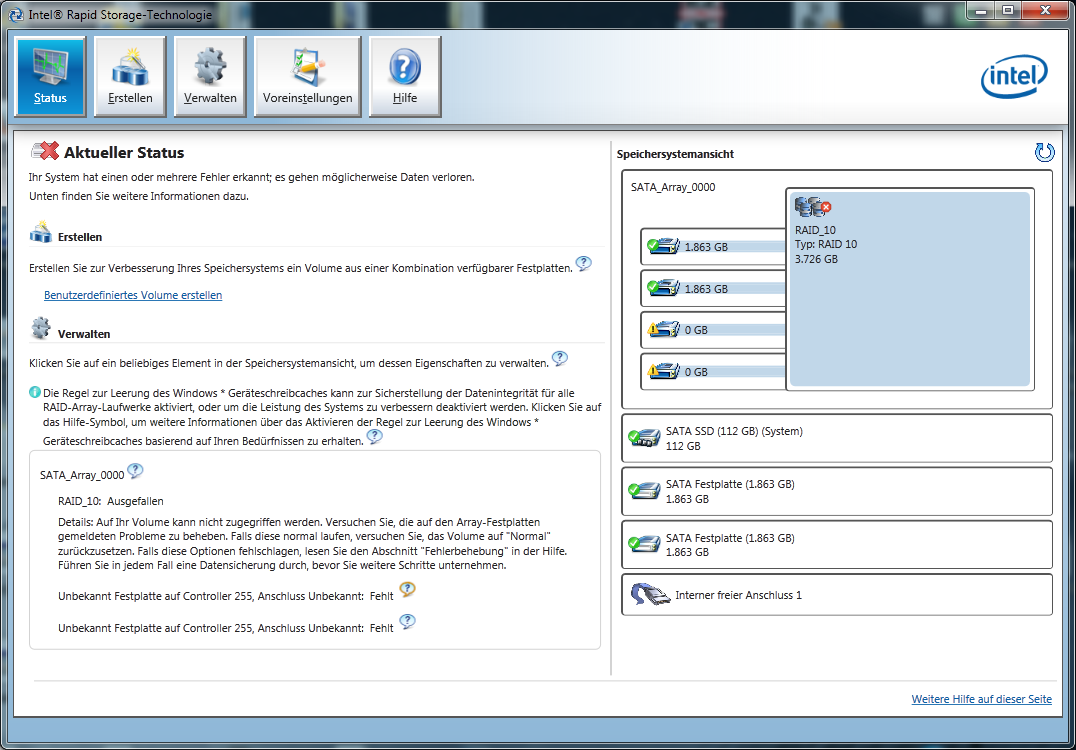Screen dimensions: 1076x750
Task: Select the lower standalone SATA Festplatte 1.863 GB
Action: coord(837,545)
